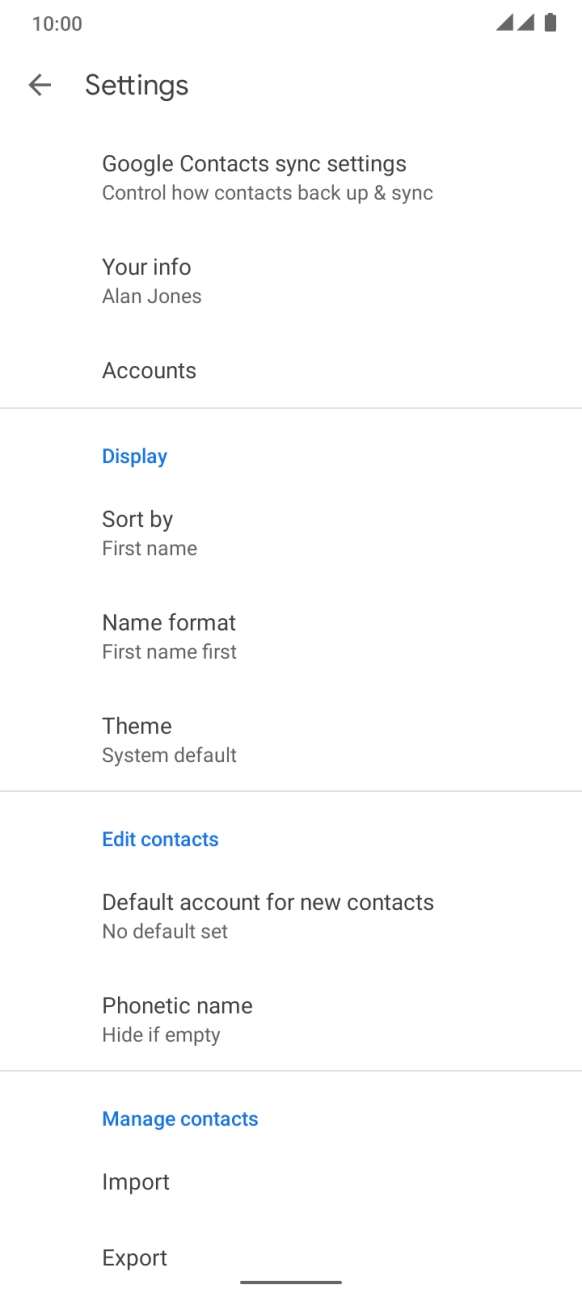Screen dimensions: 582x1293
Task: Open the Accounts setting
Action: click(291, 370)
